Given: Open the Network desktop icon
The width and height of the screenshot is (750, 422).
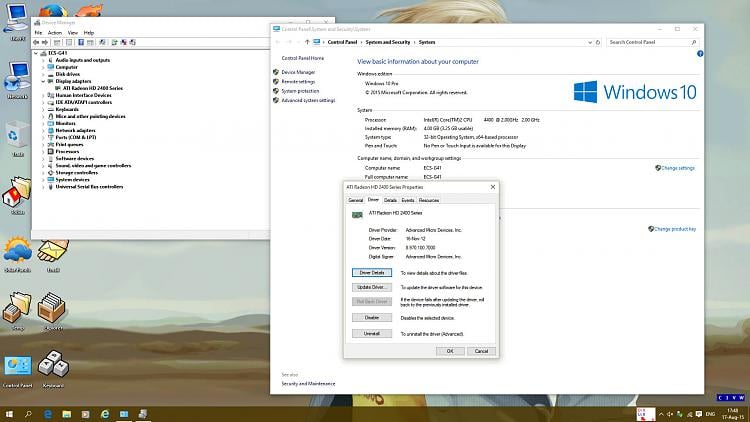Looking at the screenshot, I should [17, 80].
